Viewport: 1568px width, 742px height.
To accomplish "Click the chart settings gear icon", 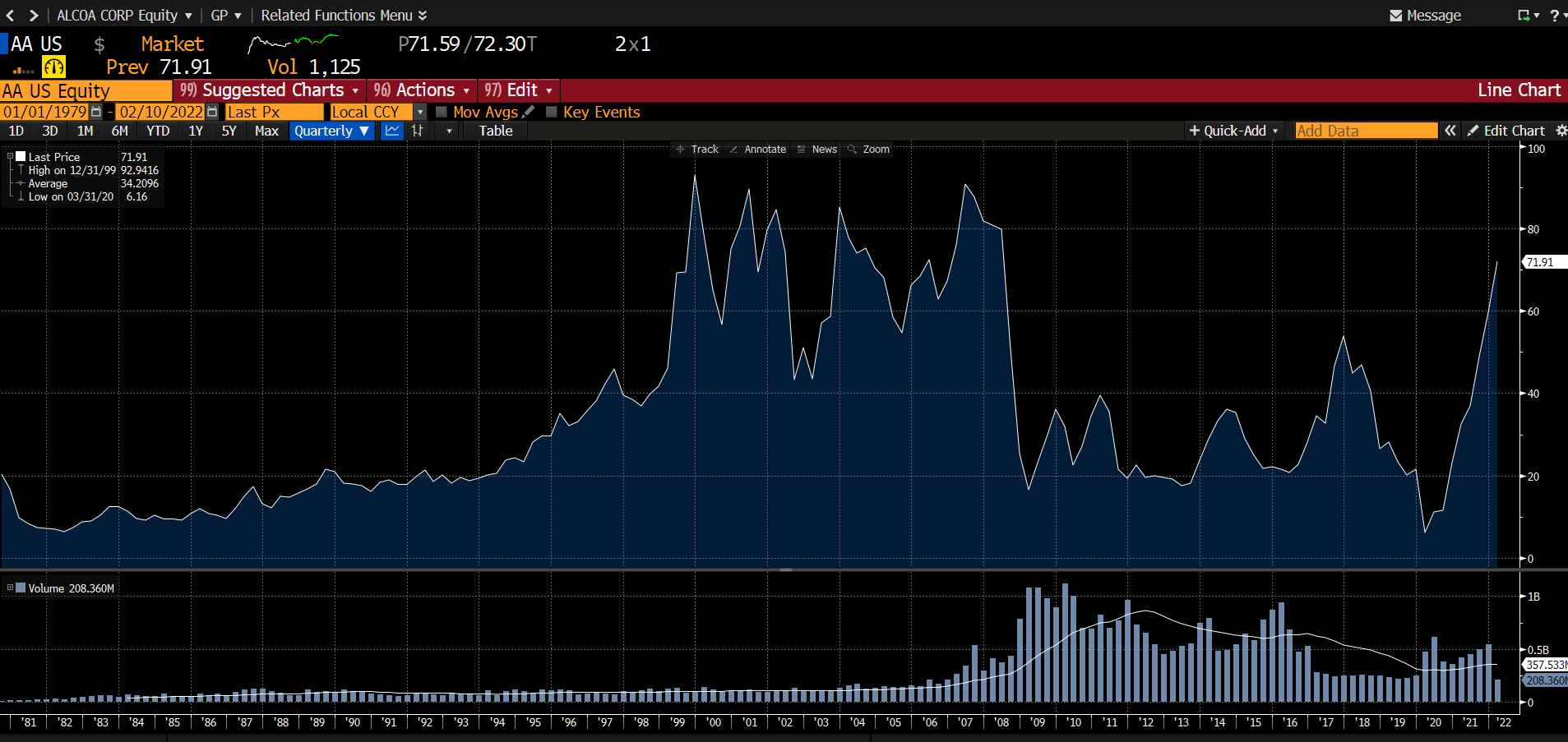I will [1561, 131].
